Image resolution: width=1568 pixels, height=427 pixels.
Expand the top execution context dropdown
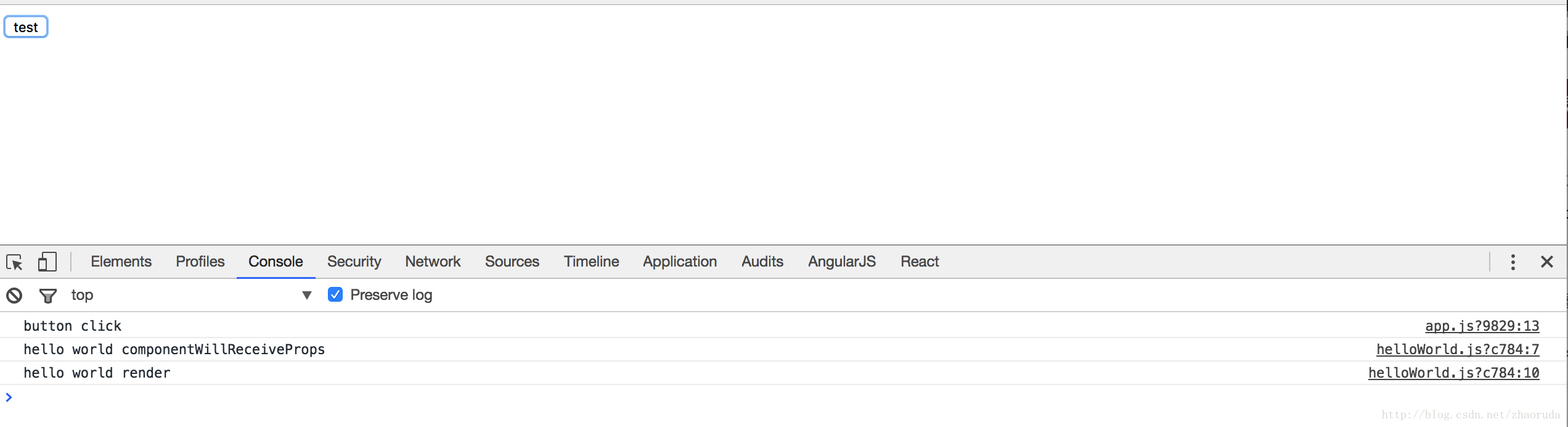click(x=191, y=295)
